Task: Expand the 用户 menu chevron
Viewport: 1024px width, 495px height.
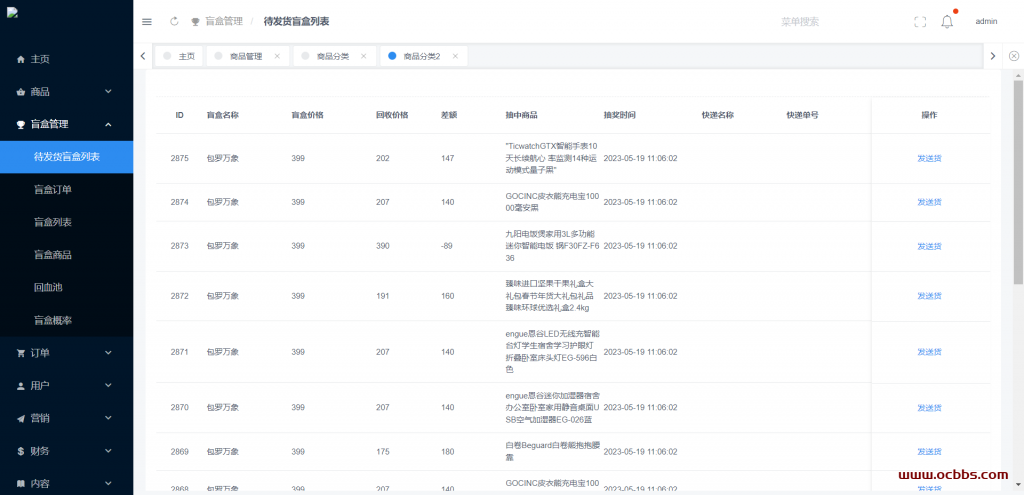Action: click(x=108, y=385)
